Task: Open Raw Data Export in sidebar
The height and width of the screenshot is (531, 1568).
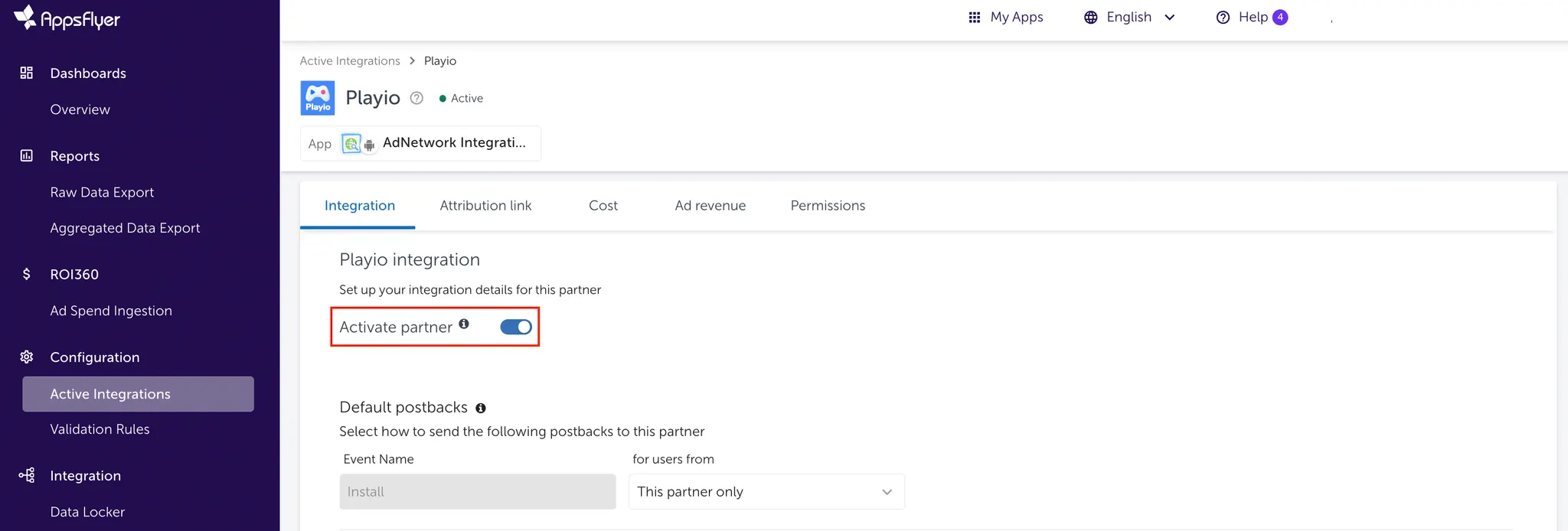Action: [102, 192]
